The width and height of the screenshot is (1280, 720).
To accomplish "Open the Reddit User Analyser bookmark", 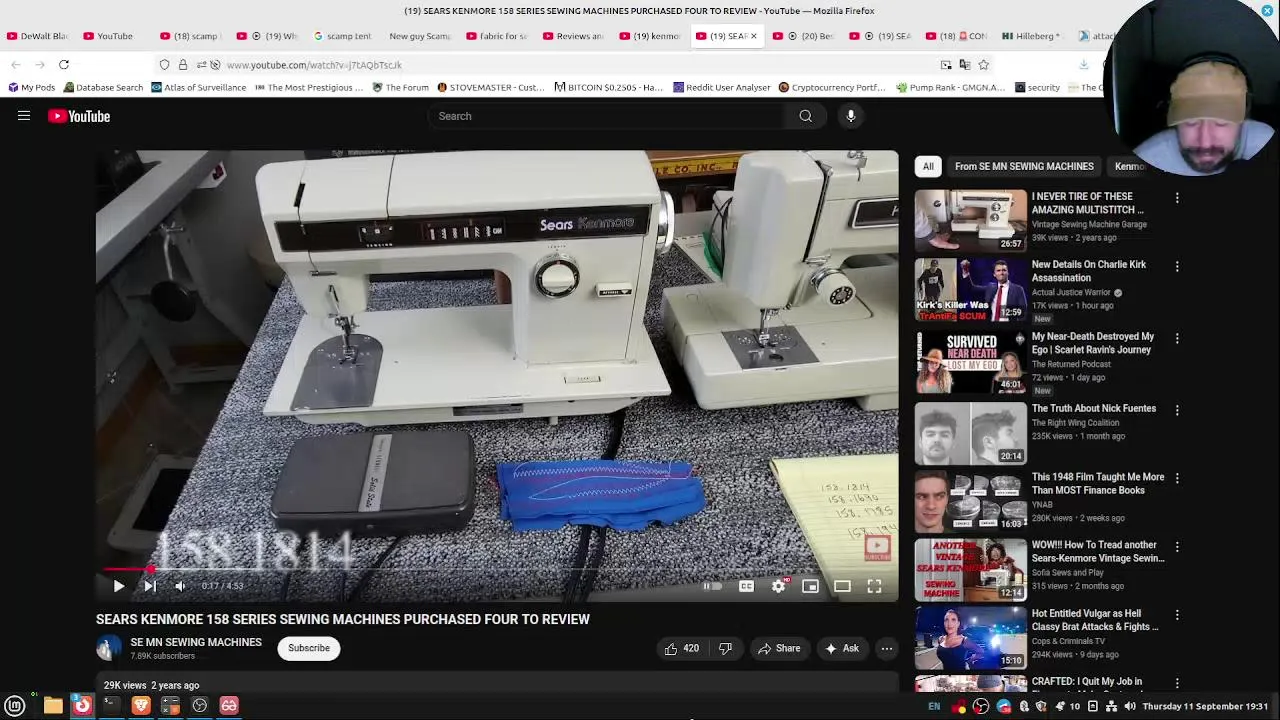I will pyautogui.click(x=721, y=87).
